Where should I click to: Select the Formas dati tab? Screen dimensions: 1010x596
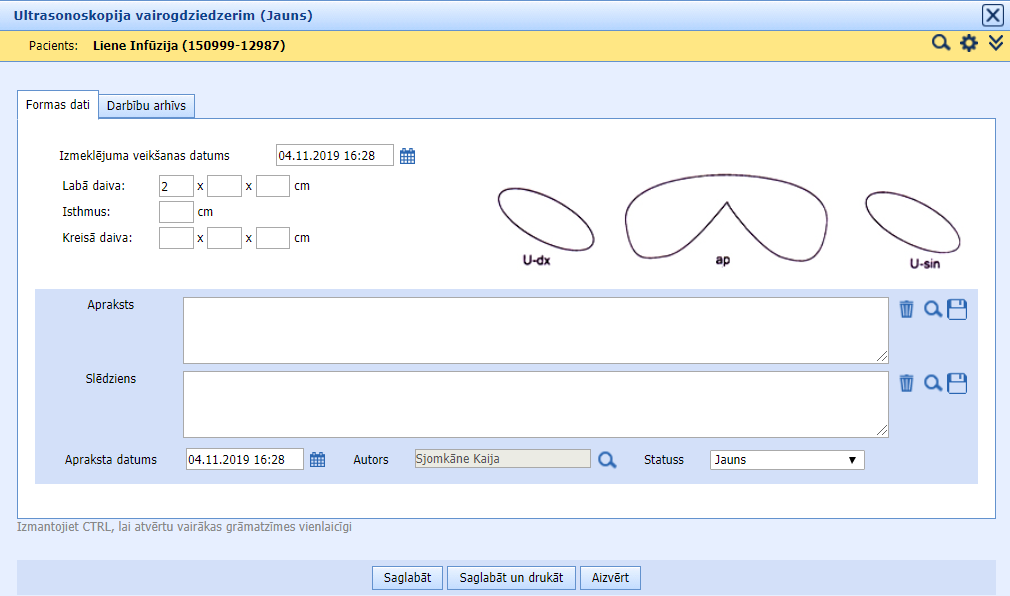click(58, 105)
